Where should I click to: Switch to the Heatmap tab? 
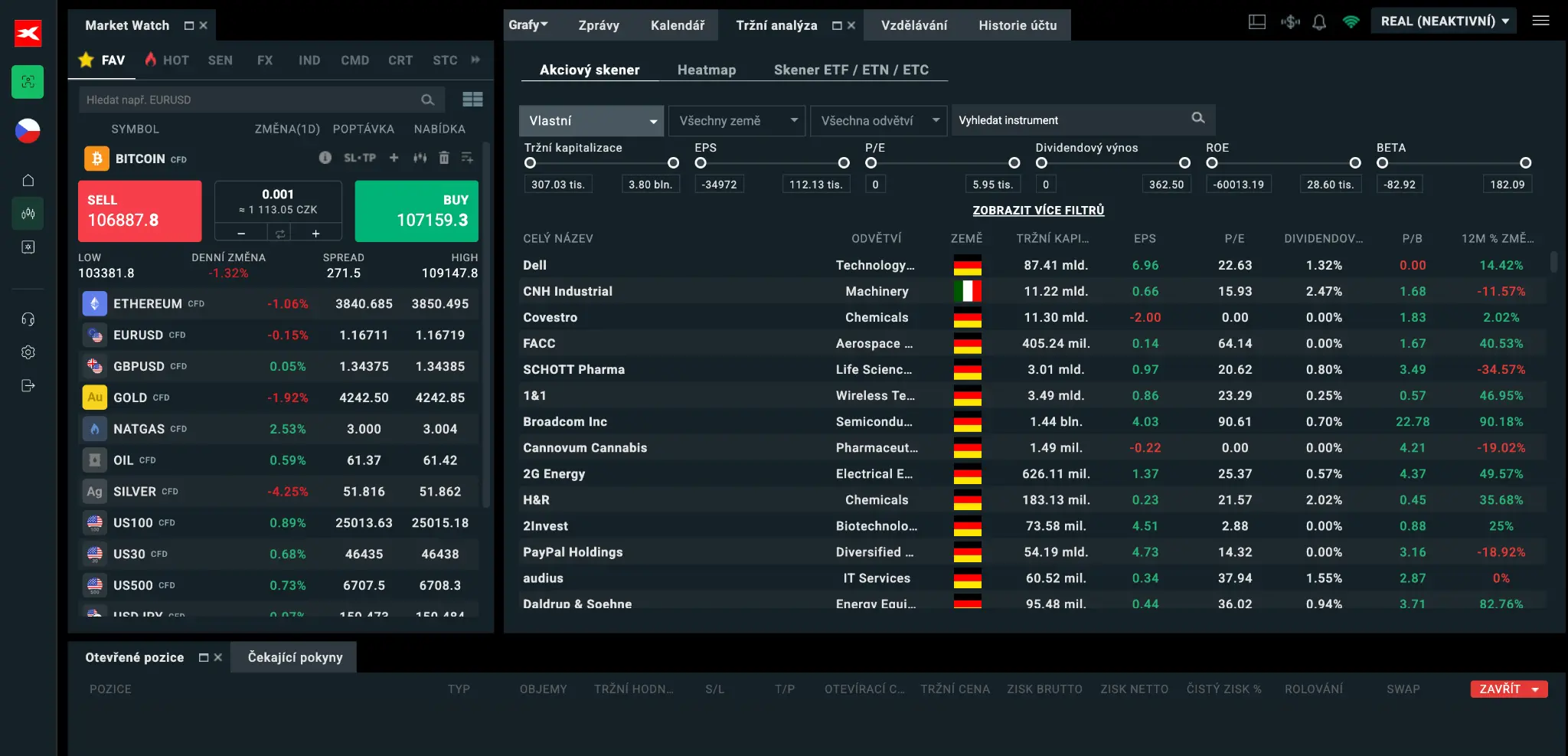click(x=706, y=70)
